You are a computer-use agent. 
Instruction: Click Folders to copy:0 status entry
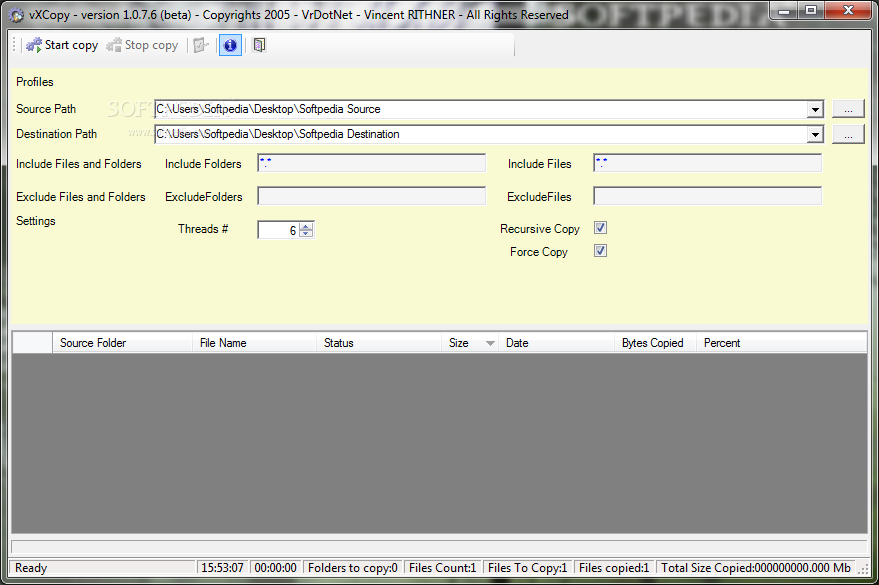(353, 568)
